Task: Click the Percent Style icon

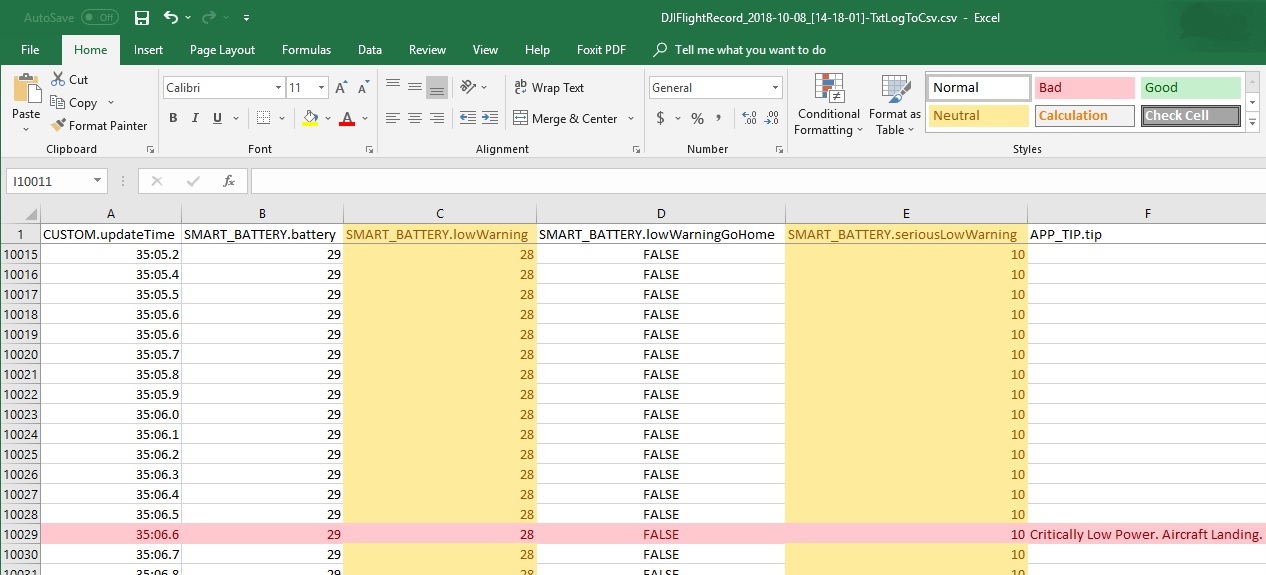Action: click(x=697, y=118)
